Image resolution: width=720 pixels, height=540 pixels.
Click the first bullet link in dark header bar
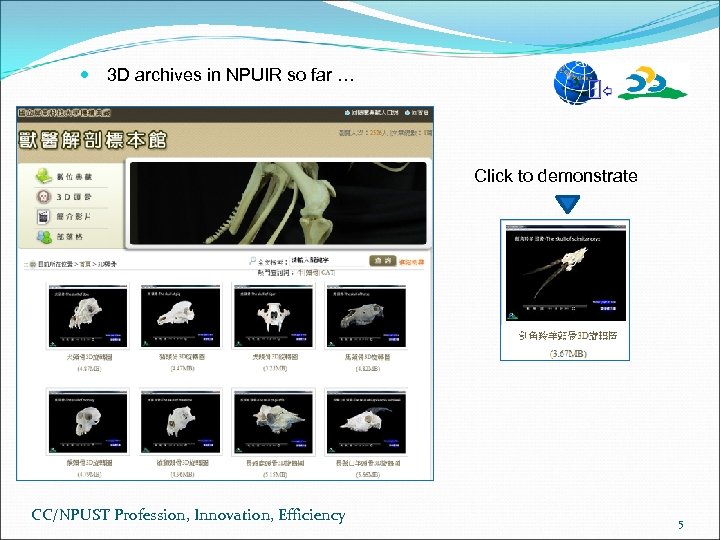tap(371, 112)
